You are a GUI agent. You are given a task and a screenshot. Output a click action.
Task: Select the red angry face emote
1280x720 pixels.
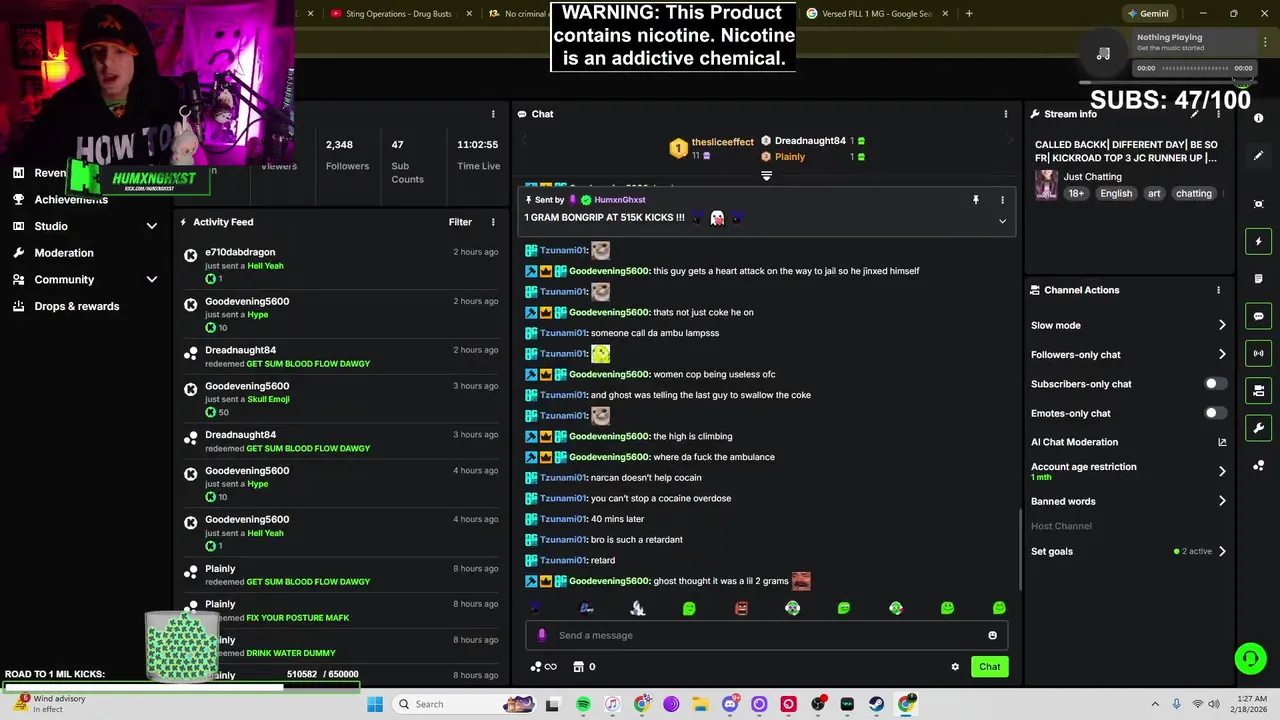click(741, 608)
